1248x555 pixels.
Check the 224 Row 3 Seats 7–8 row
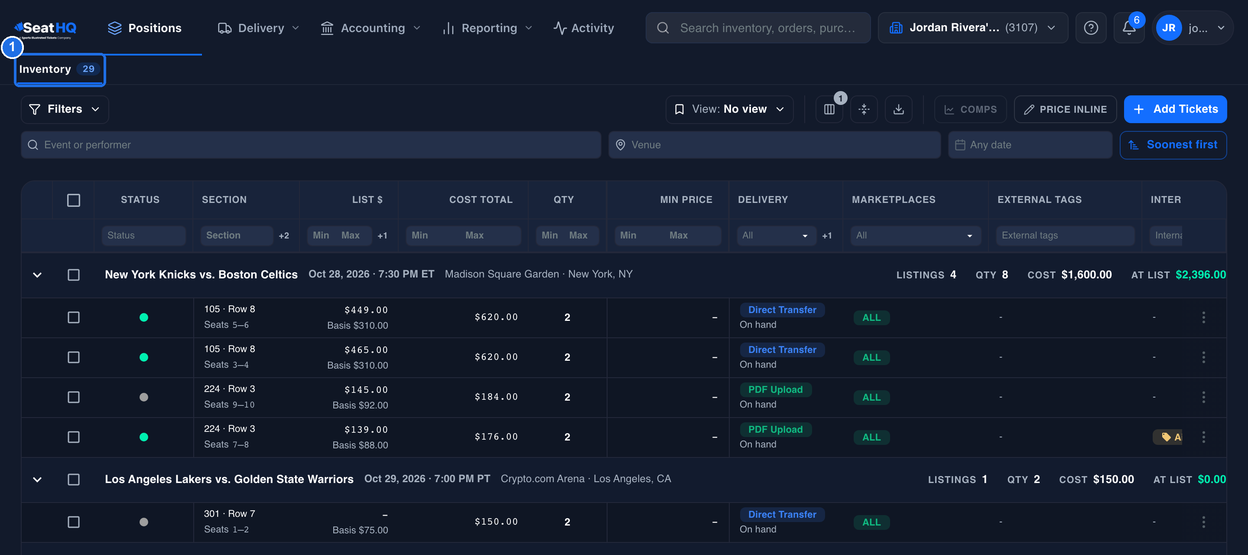[73, 437]
